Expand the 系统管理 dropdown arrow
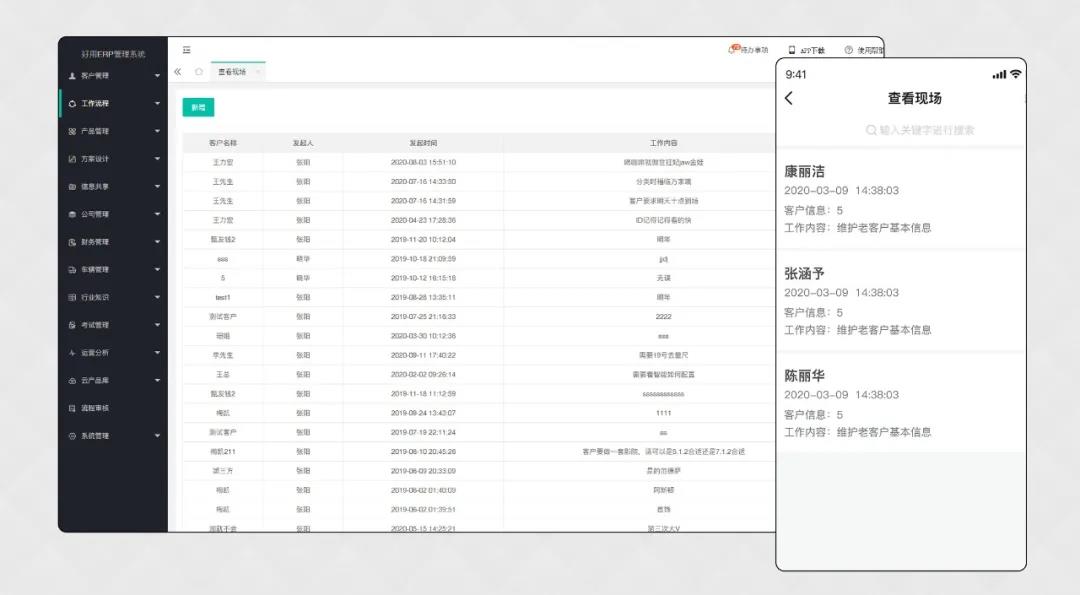 point(157,436)
